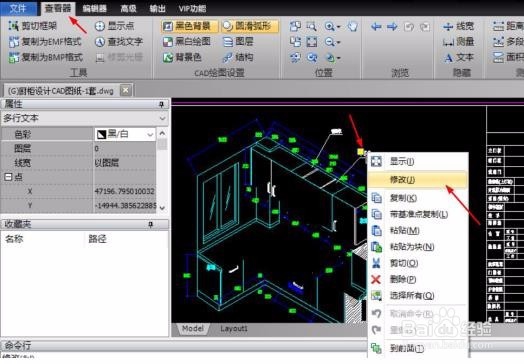The image size is (524, 364).
Task: Select the 多段 polyline length tool
Action: click(508, 42)
